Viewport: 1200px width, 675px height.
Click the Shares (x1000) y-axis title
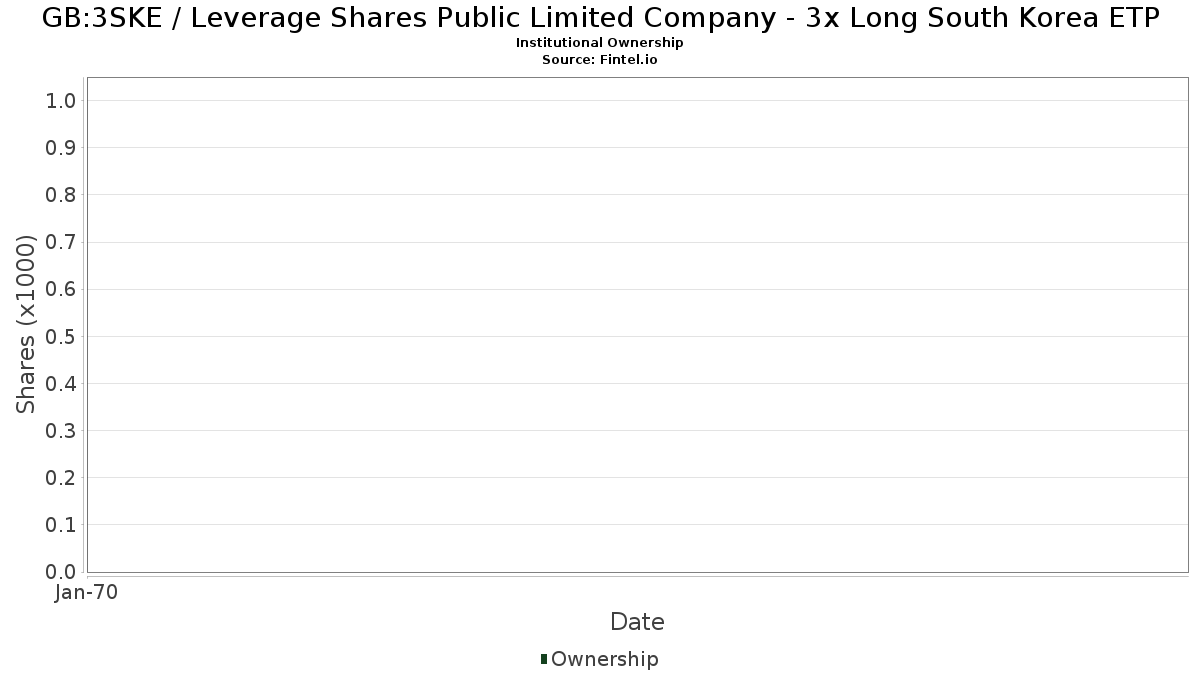point(26,325)
